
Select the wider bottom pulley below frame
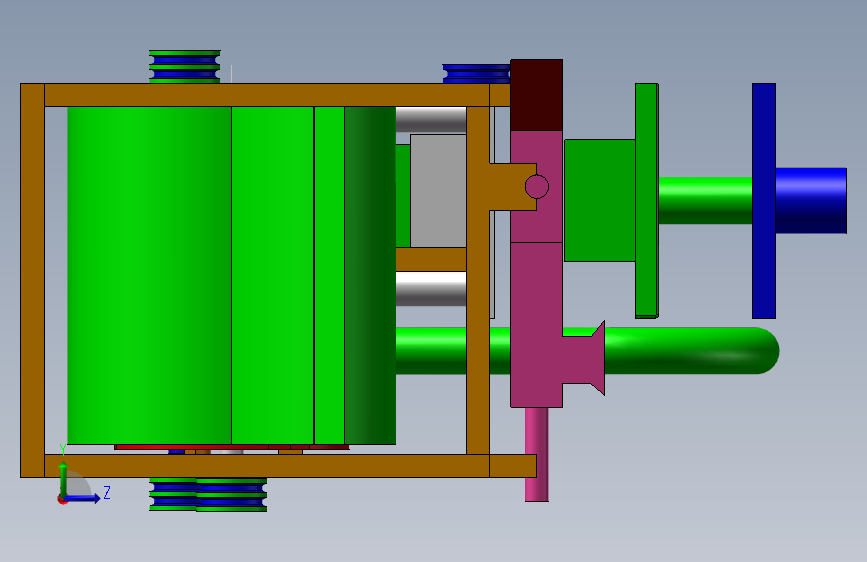(x=232, y=495)
